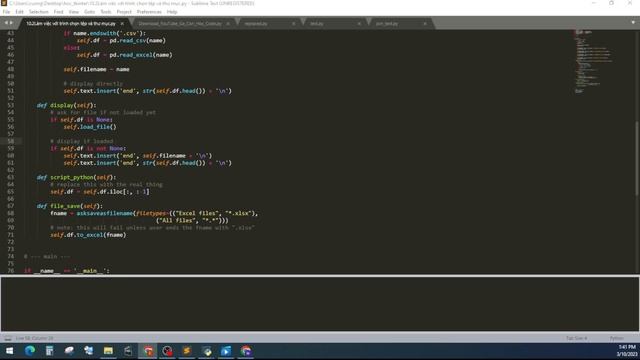
Task: Open the View menu
Action: click(73, 12)
